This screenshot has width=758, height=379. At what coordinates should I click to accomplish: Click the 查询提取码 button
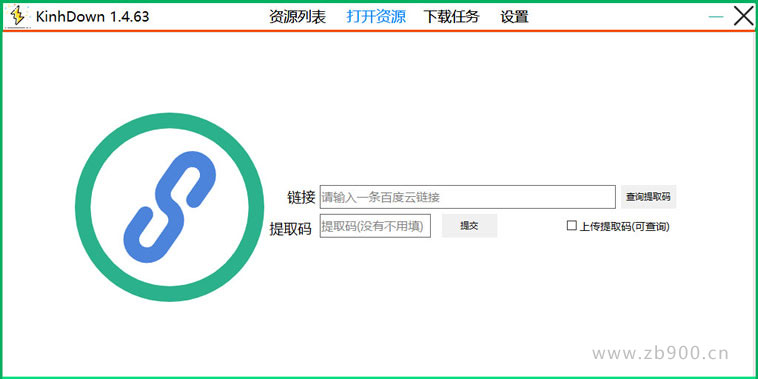tap(648, 197)
